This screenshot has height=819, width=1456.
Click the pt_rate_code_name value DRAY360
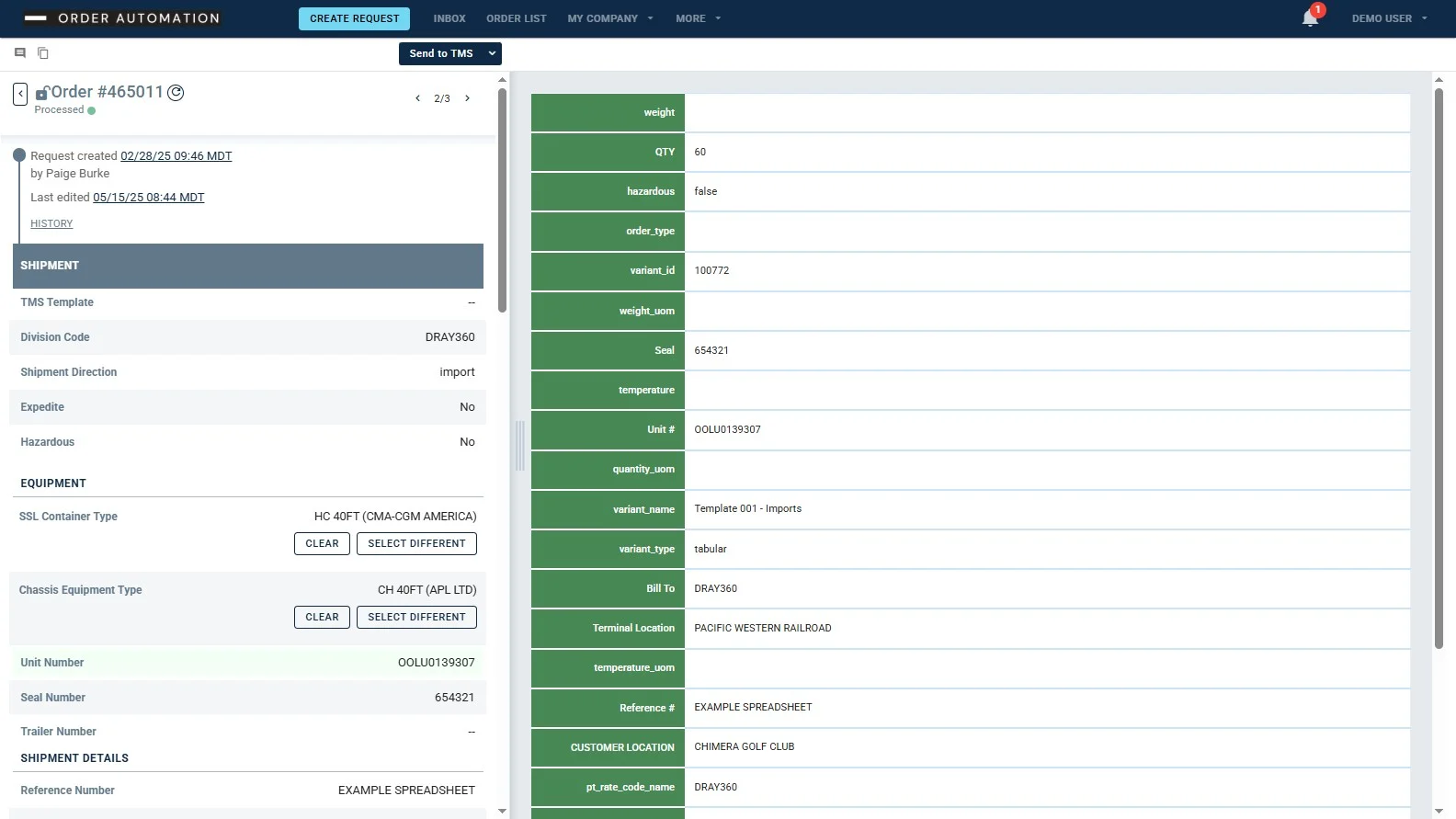tap(716, 787)
